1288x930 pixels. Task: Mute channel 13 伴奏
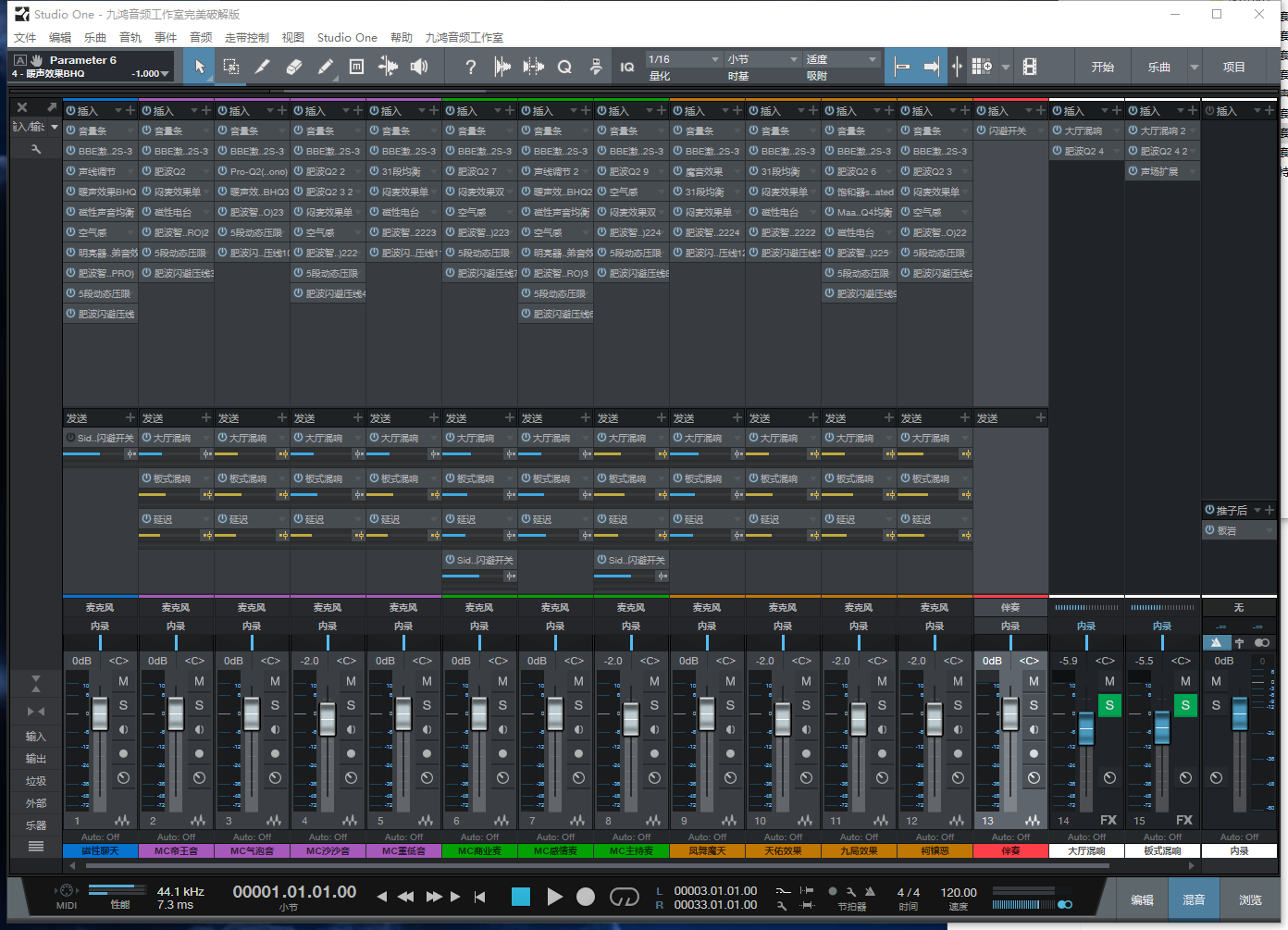tap(1034, 681)
